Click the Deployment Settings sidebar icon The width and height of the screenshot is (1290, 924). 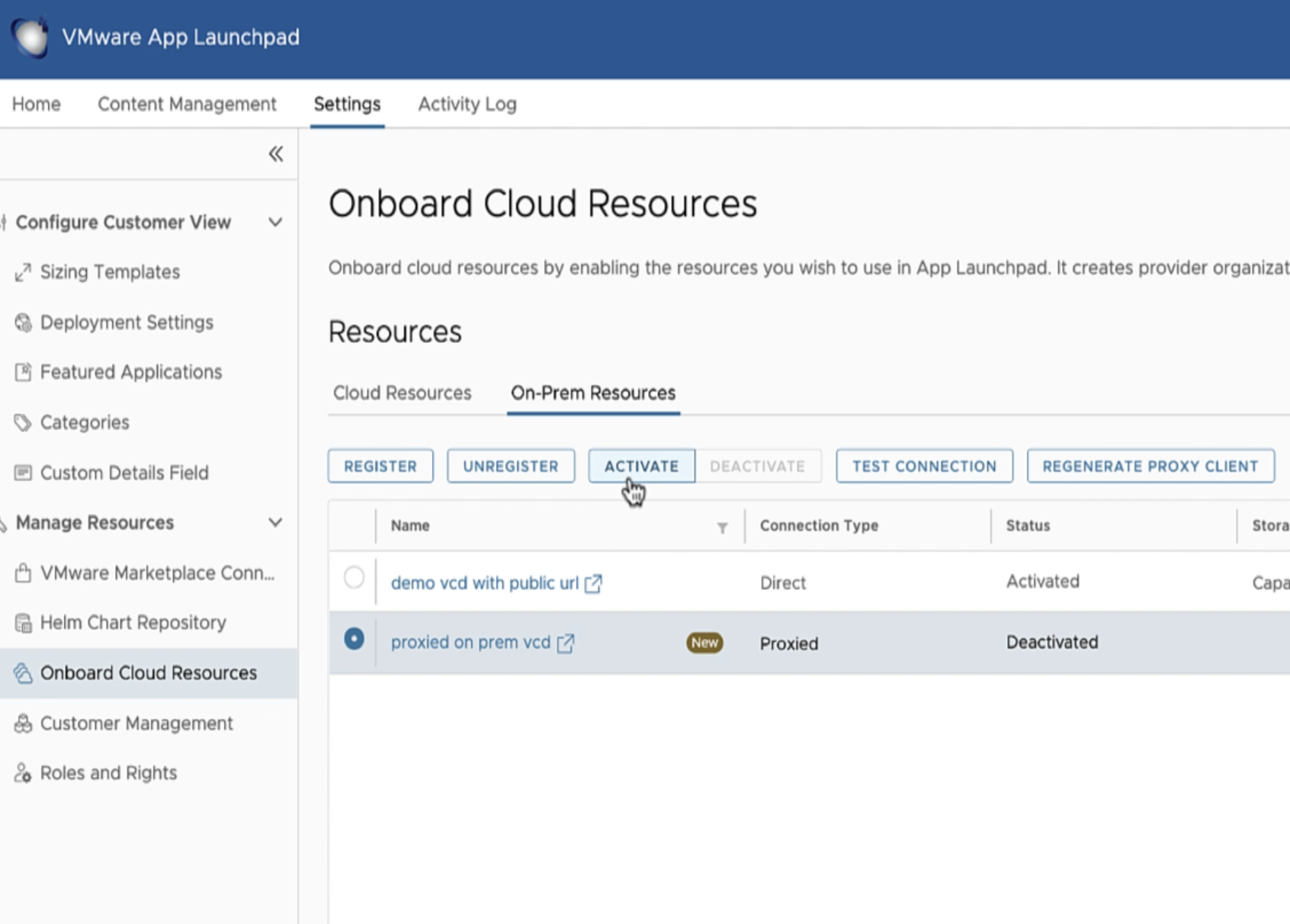(x=23, y=322)
